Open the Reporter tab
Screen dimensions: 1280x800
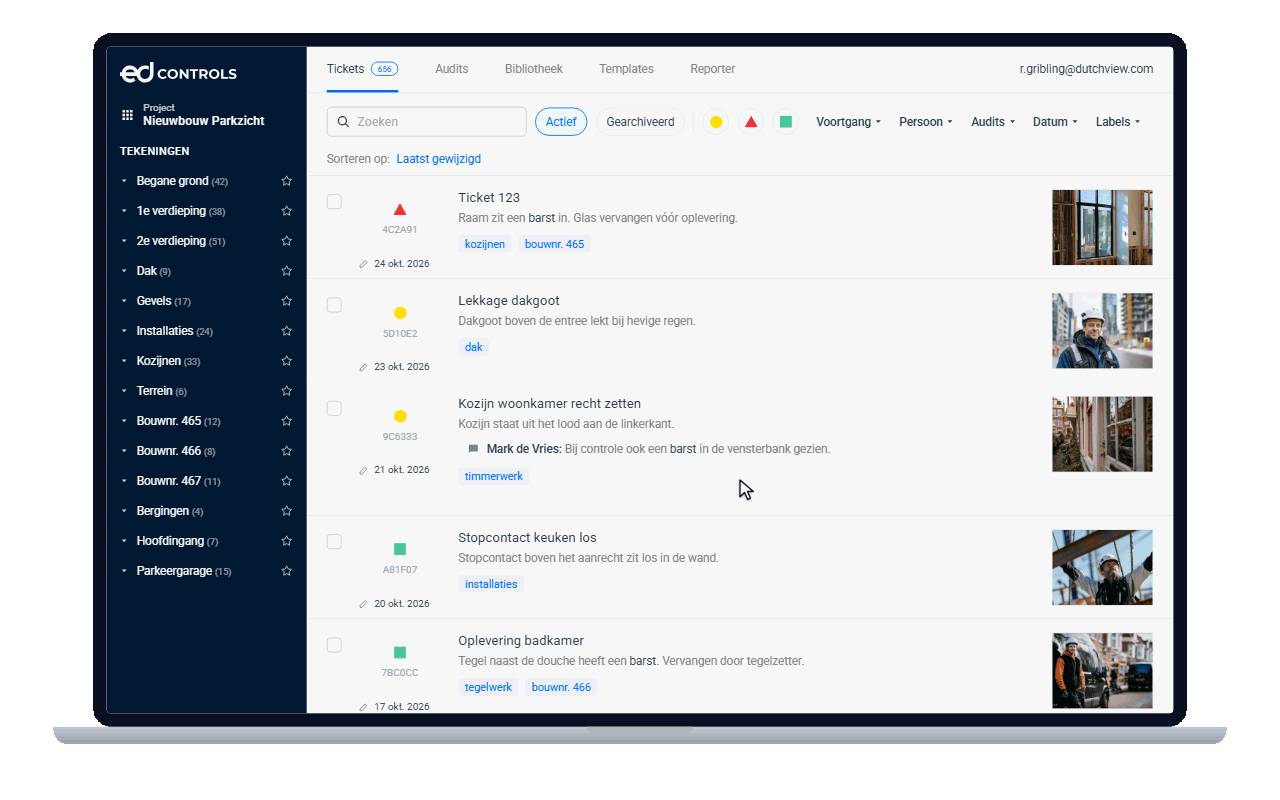tap(713, 69)
